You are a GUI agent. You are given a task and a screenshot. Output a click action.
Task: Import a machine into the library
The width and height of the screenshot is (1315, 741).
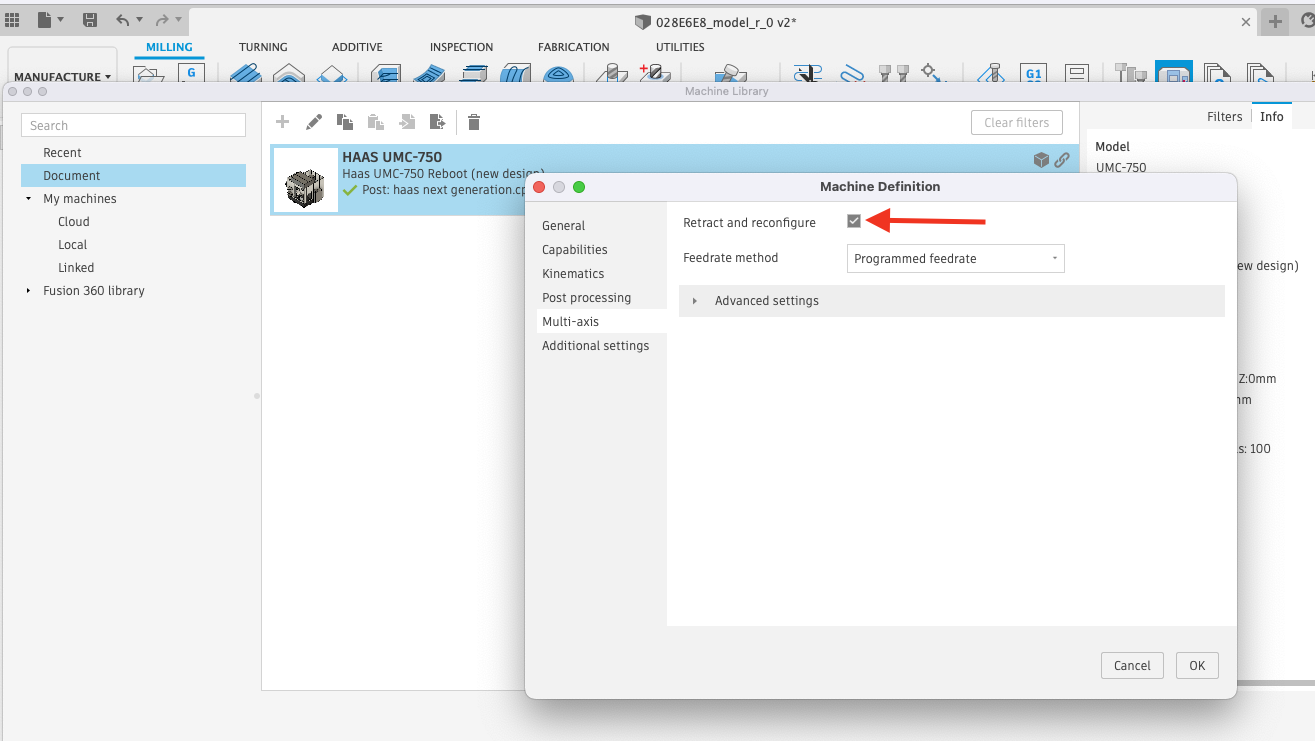coord(407,122)
